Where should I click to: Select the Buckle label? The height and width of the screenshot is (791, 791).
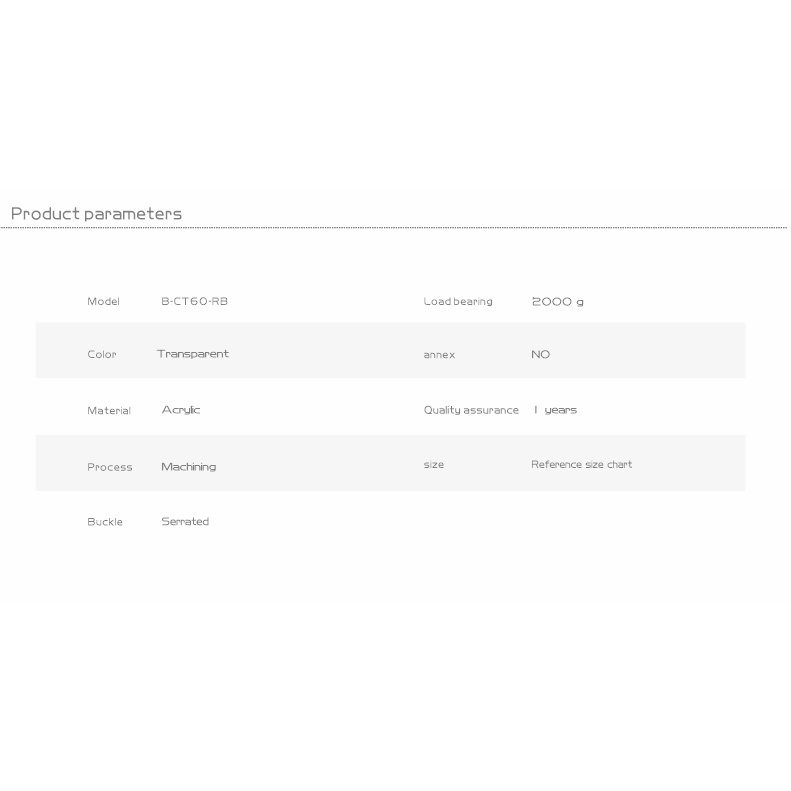pos(105,522)
